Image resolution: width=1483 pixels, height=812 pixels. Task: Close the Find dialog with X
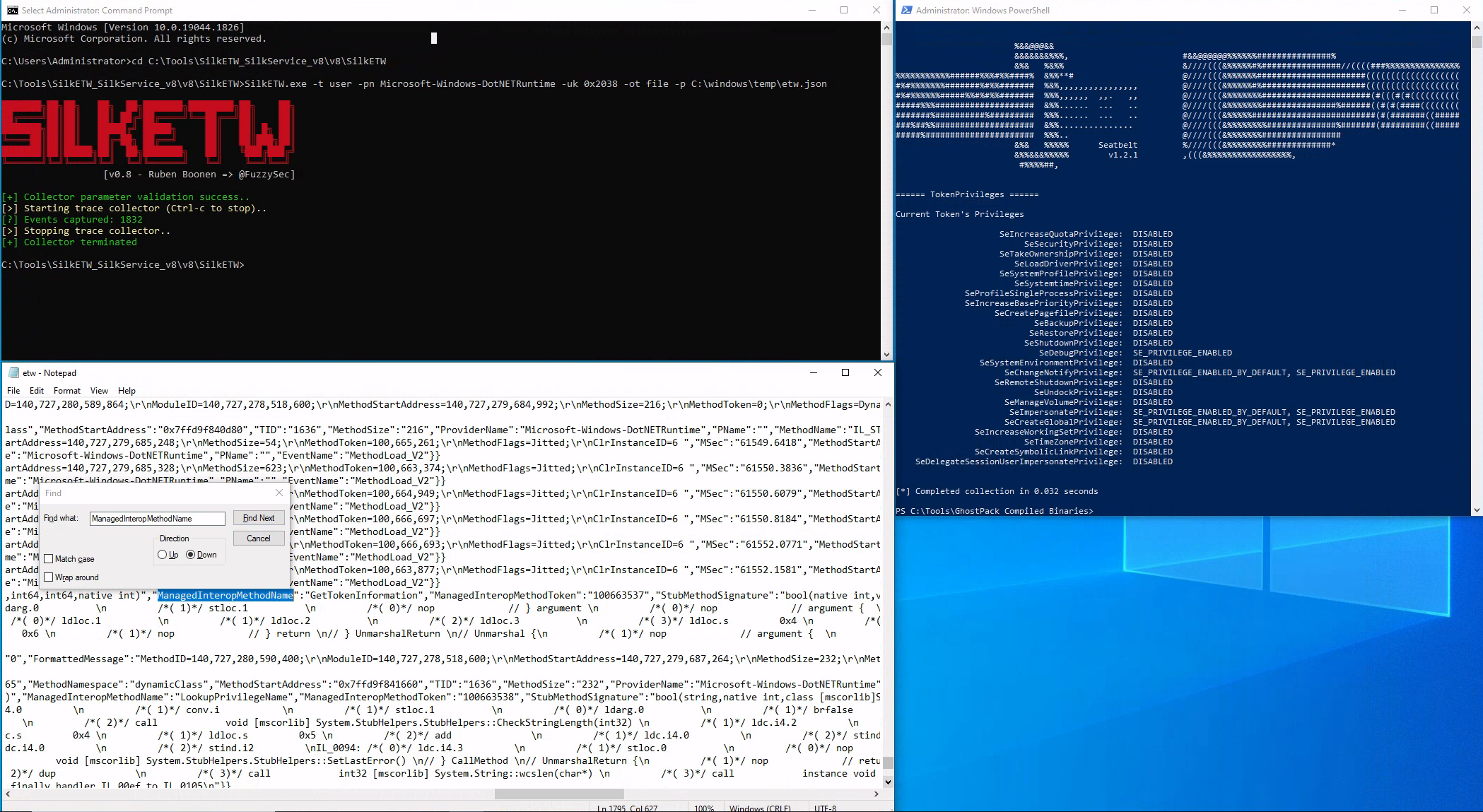279,493
